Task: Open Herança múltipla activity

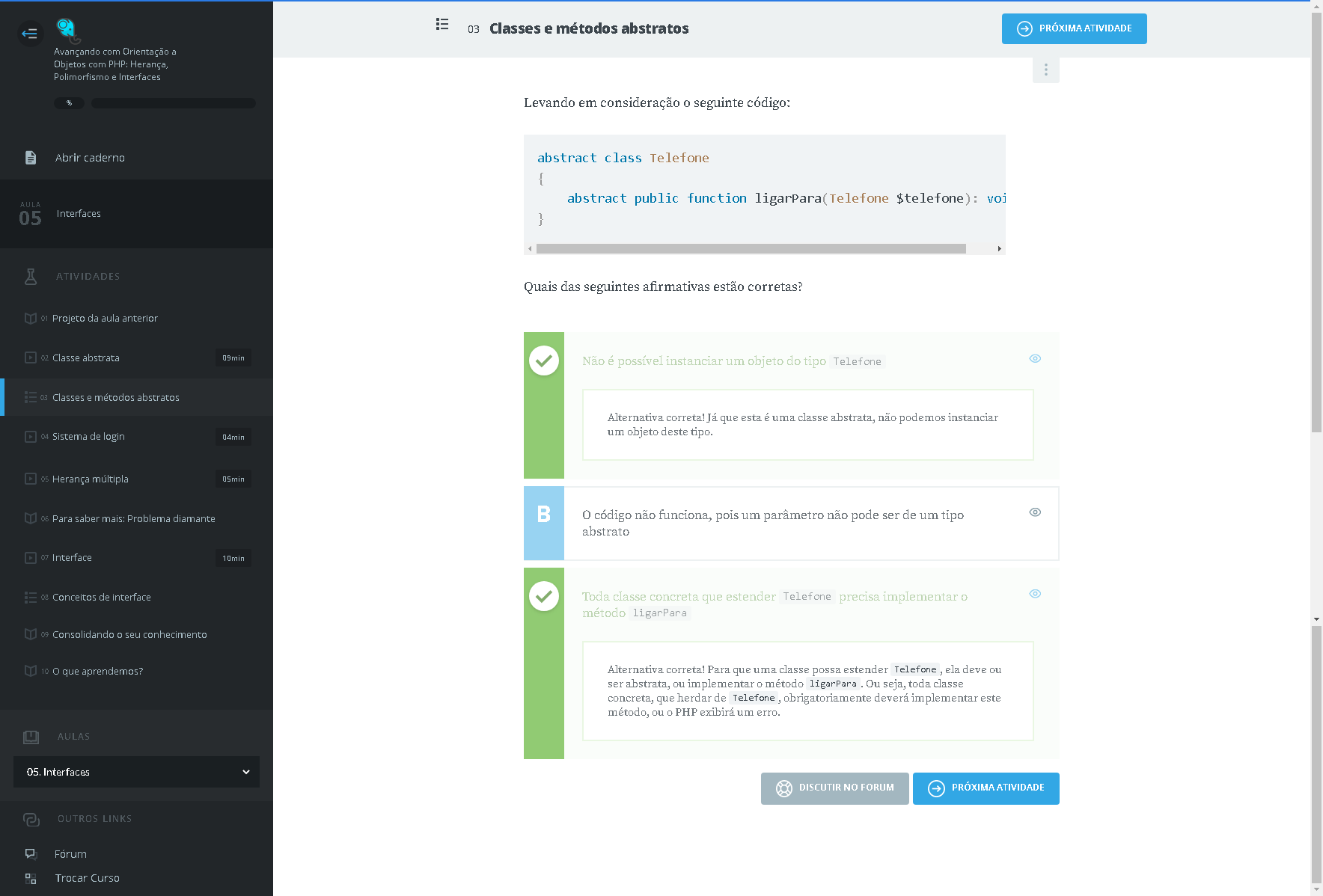Action: point(90,479)
